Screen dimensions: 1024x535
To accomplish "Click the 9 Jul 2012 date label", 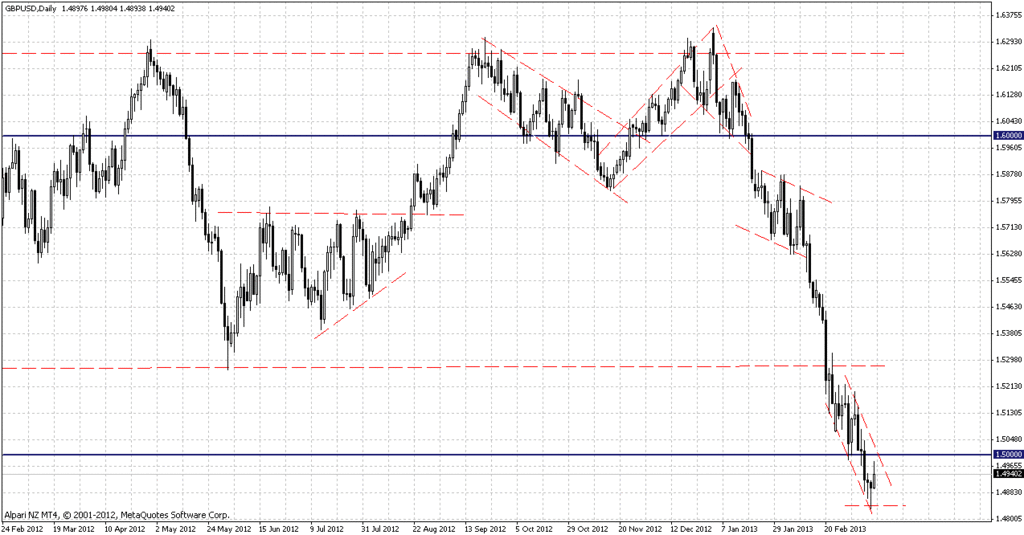I will (x=327, y=529).
